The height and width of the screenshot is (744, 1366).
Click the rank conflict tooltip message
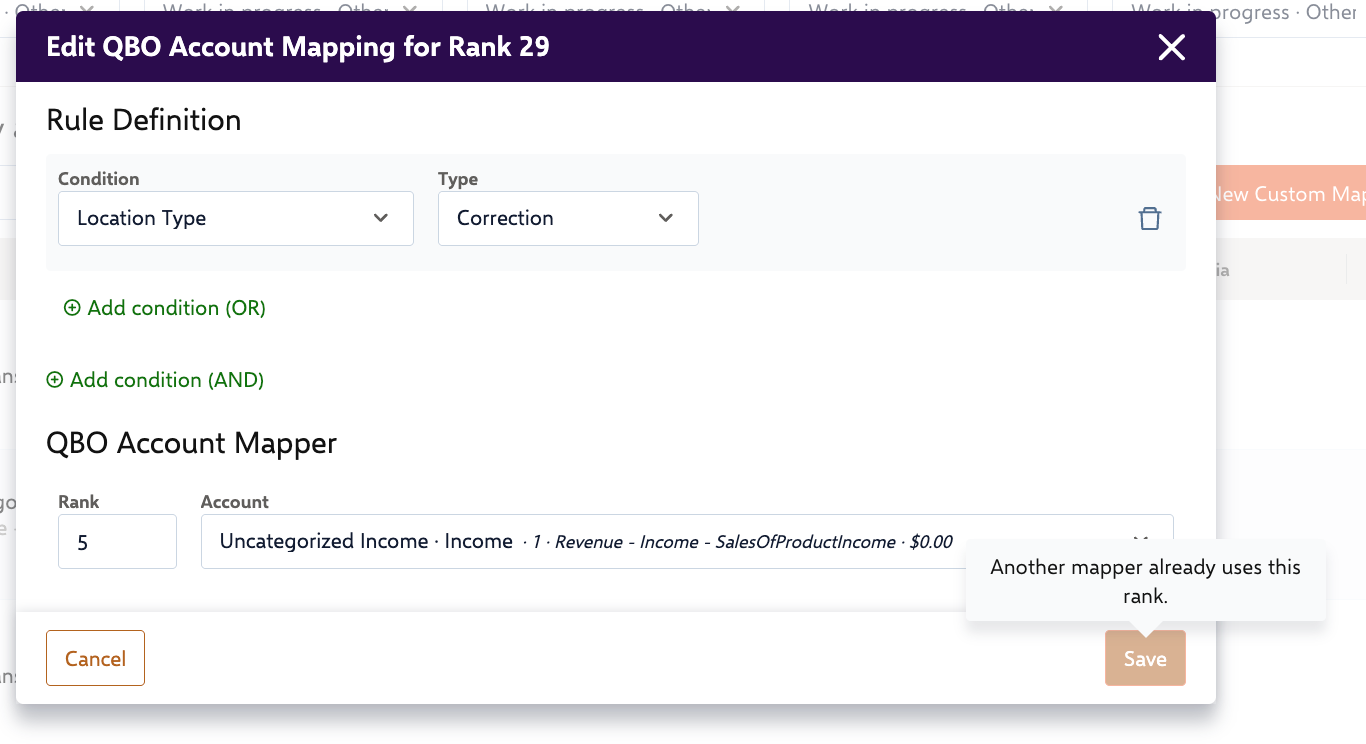[x=1145, y=581]
